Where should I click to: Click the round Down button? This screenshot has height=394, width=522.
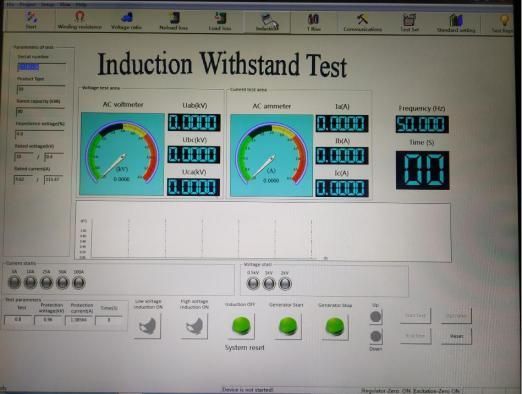click(376, 336)
